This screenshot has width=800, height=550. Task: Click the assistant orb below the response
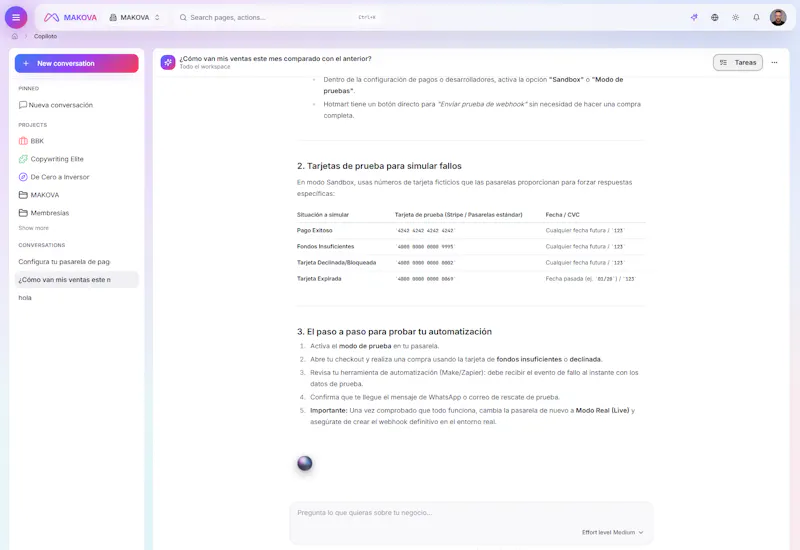(305, 463)
